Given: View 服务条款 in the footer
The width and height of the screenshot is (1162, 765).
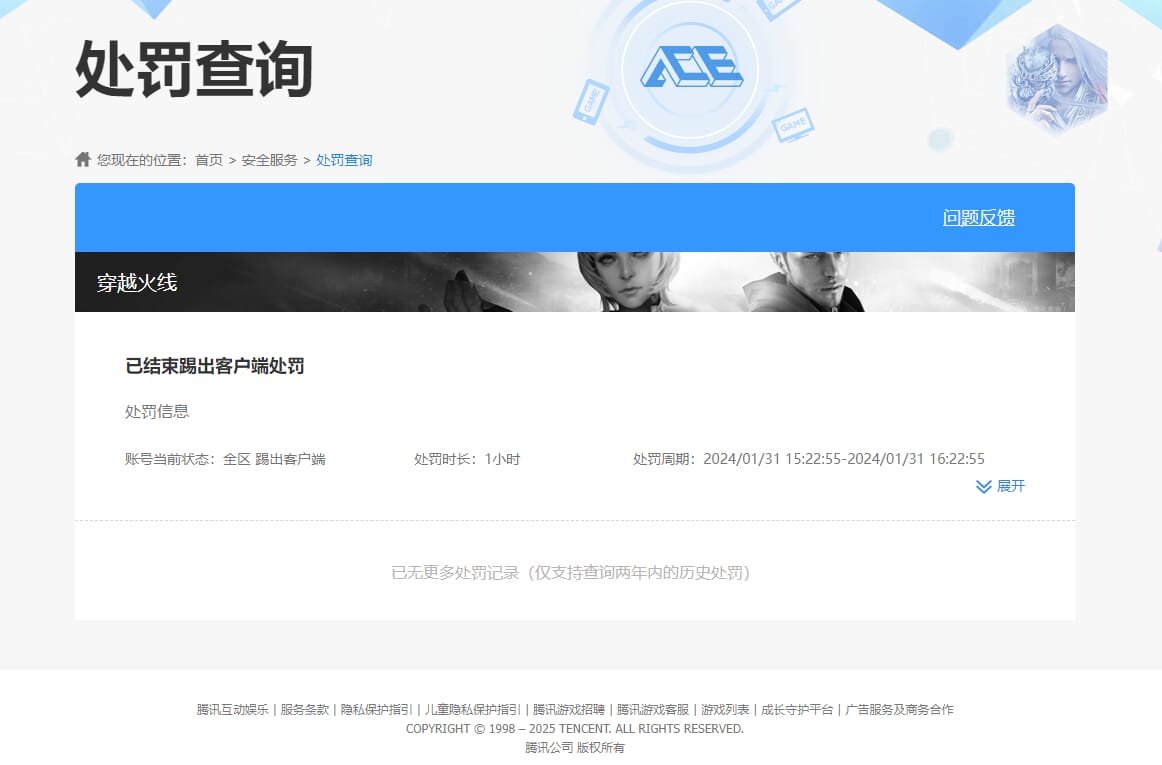Looking at the screenshot, I should (x=304, y=710).
